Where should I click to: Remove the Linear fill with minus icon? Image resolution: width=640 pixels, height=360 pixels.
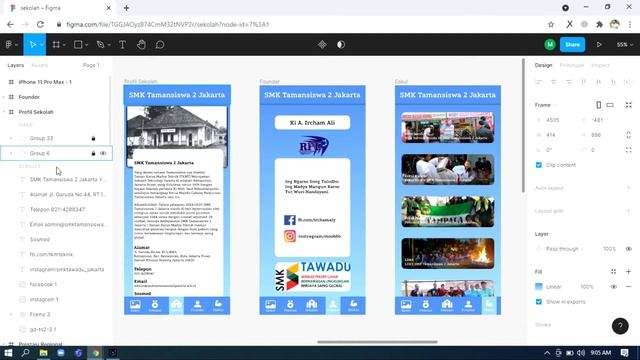coord(629,287)
